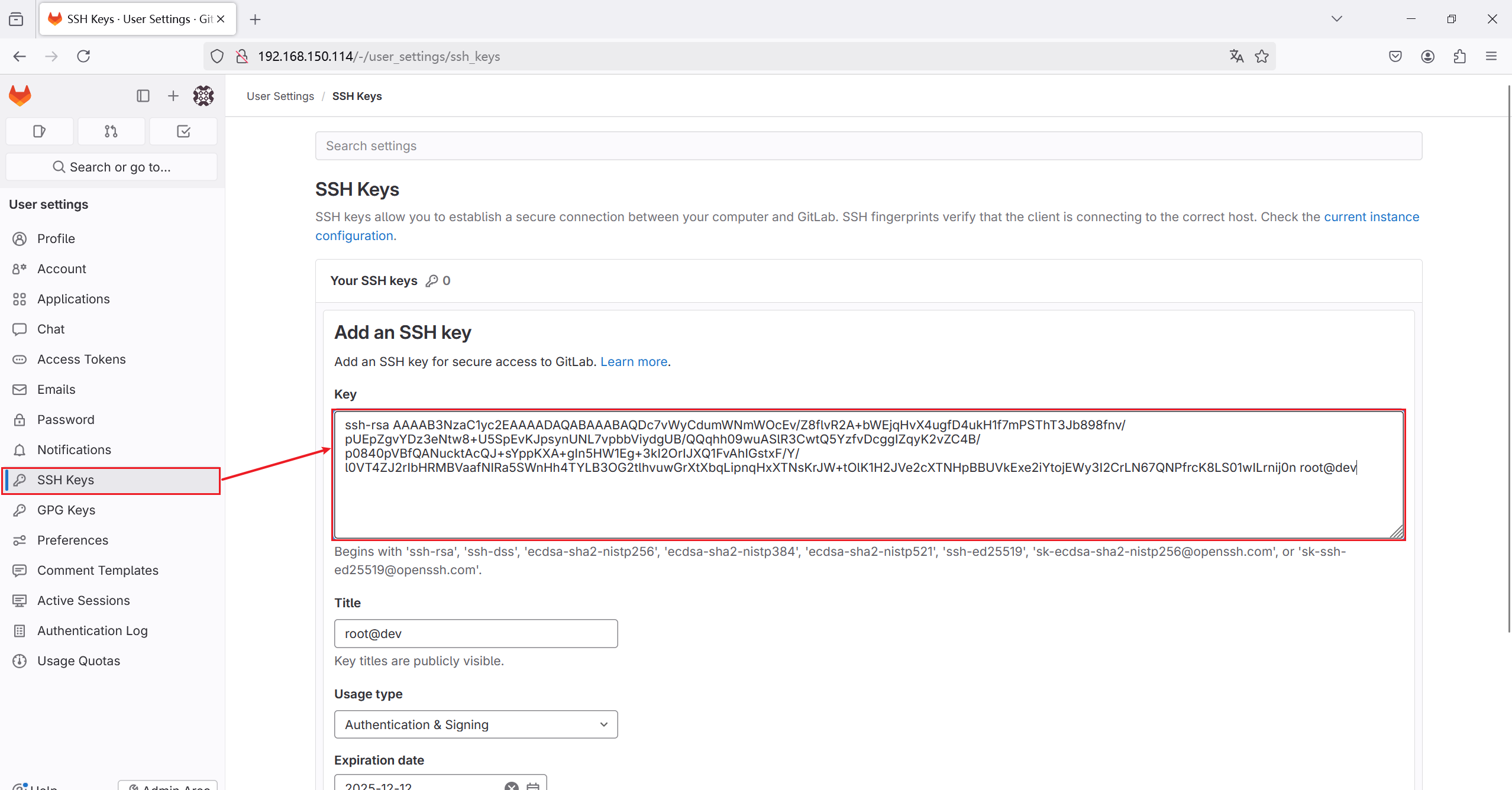
Task: Open the Pocket save icon
Action: coord(1395,56)
